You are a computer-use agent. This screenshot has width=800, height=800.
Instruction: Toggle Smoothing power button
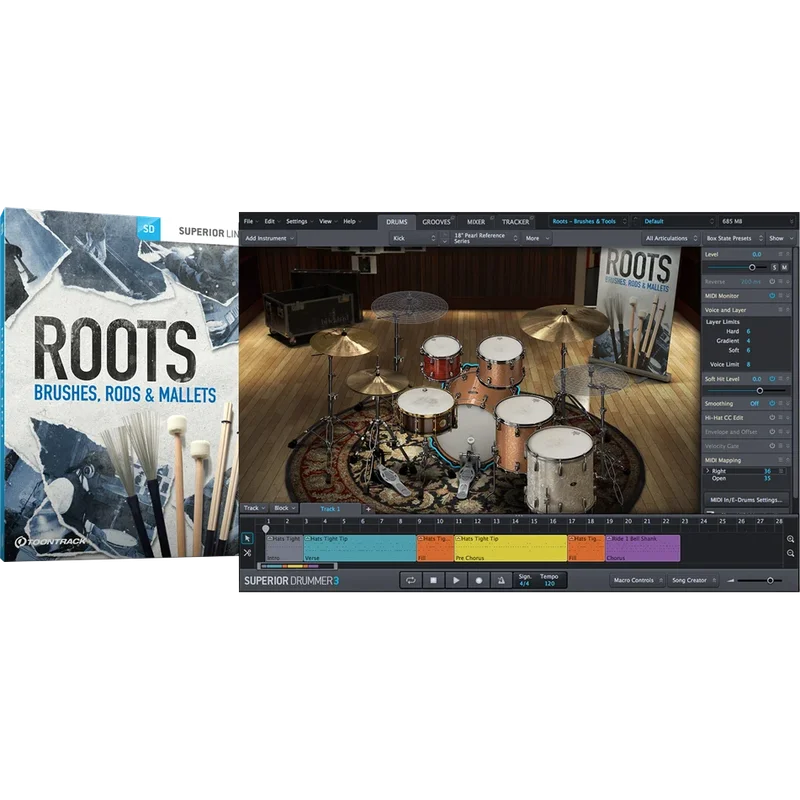(772, 404)
